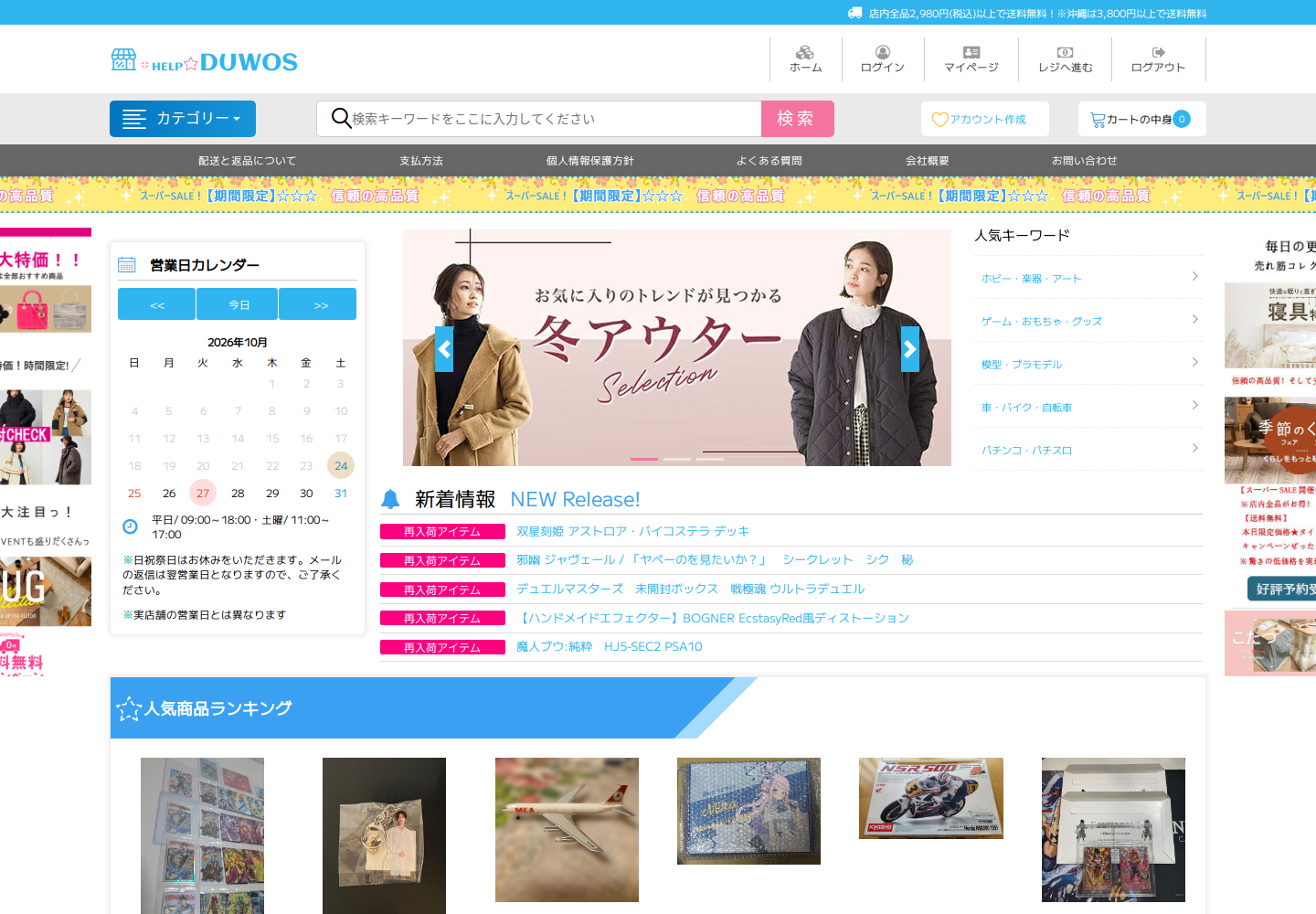Open the cart via カートの中身

1141,119
